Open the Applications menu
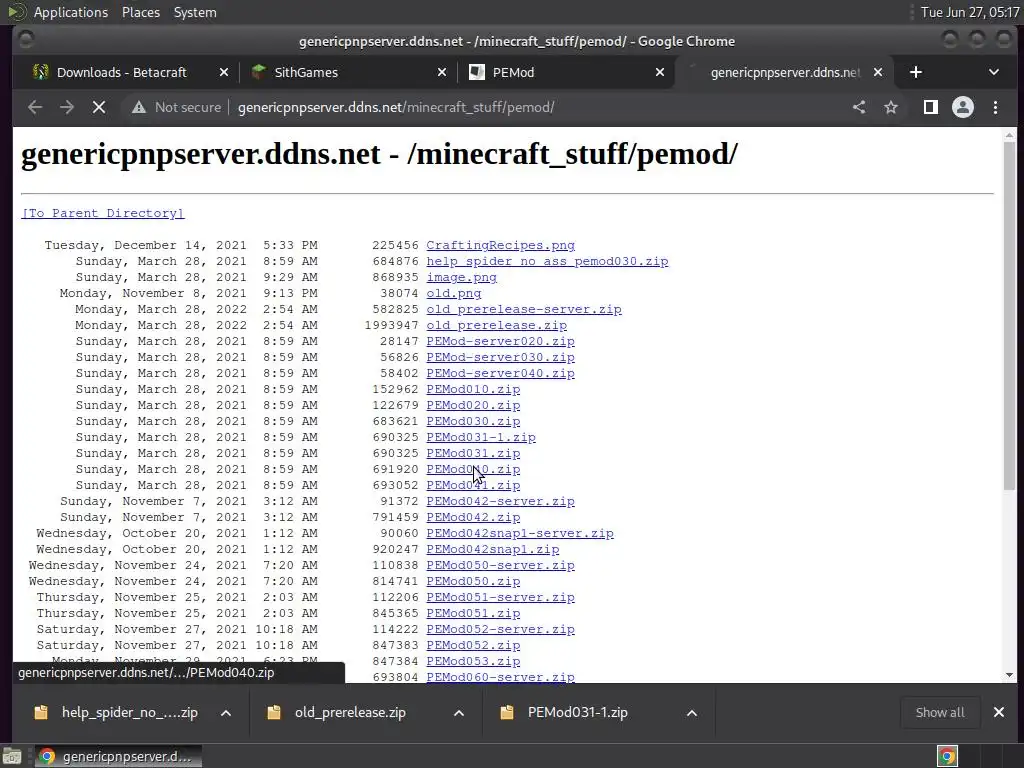1024x768 pixels. pos(71,12)
